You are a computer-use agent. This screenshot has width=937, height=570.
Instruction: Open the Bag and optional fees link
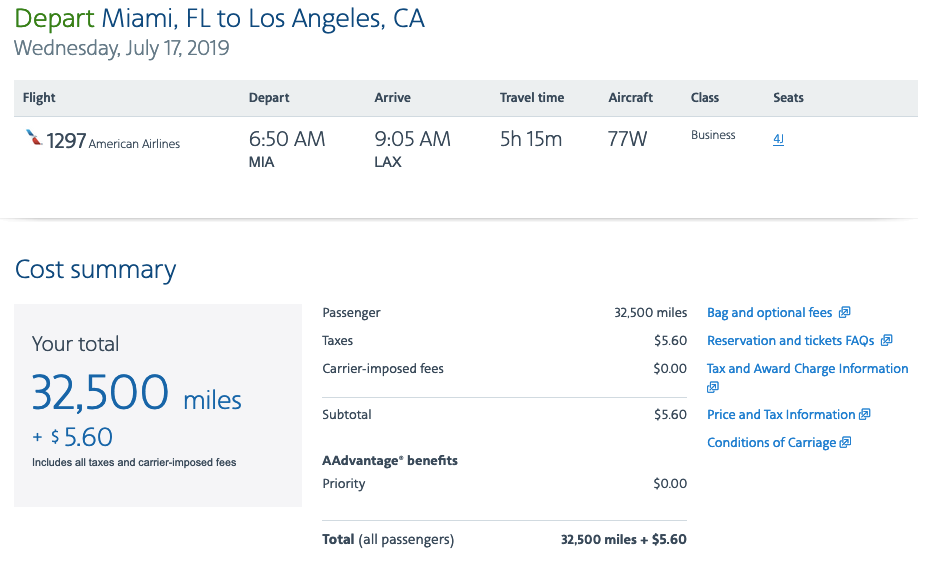pyautogui.click(x=769, y=313)
